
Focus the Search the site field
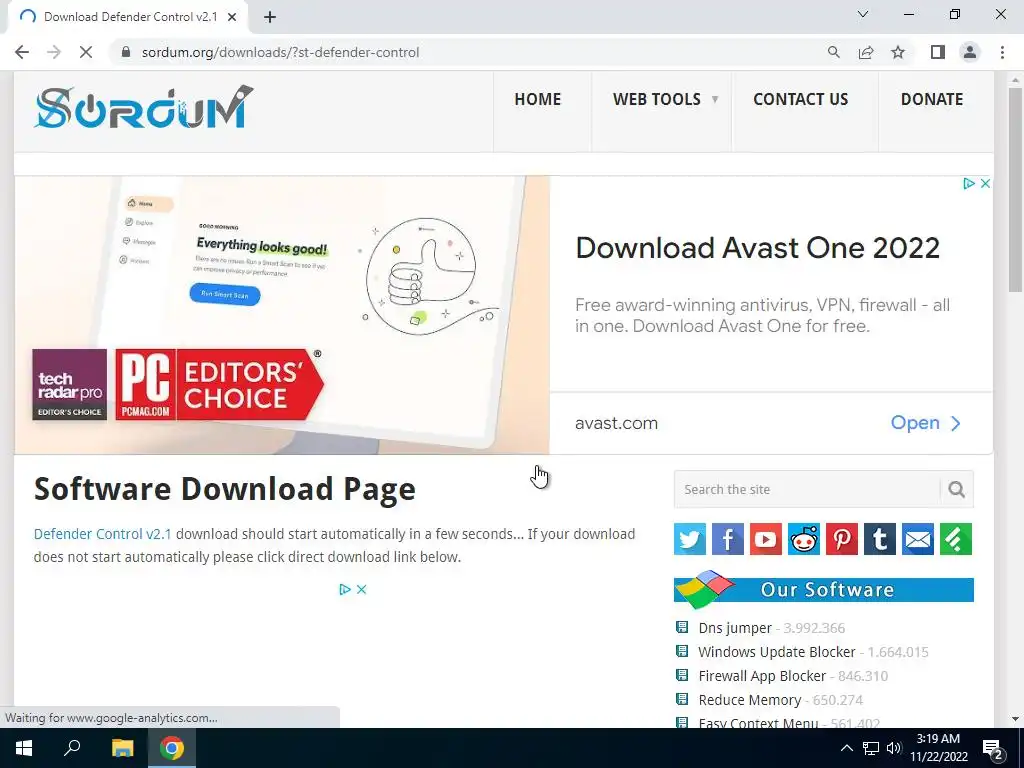point(807,489)
